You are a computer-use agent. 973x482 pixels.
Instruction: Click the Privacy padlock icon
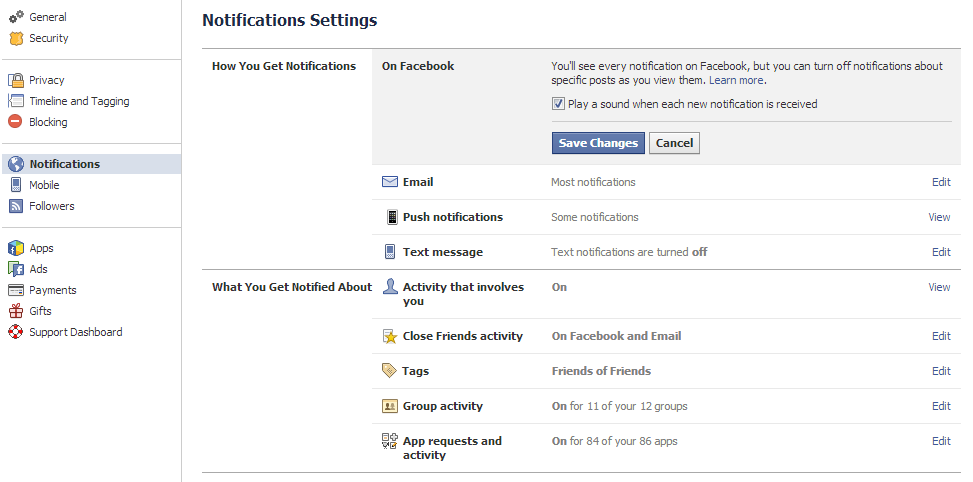tap(15, 80)
